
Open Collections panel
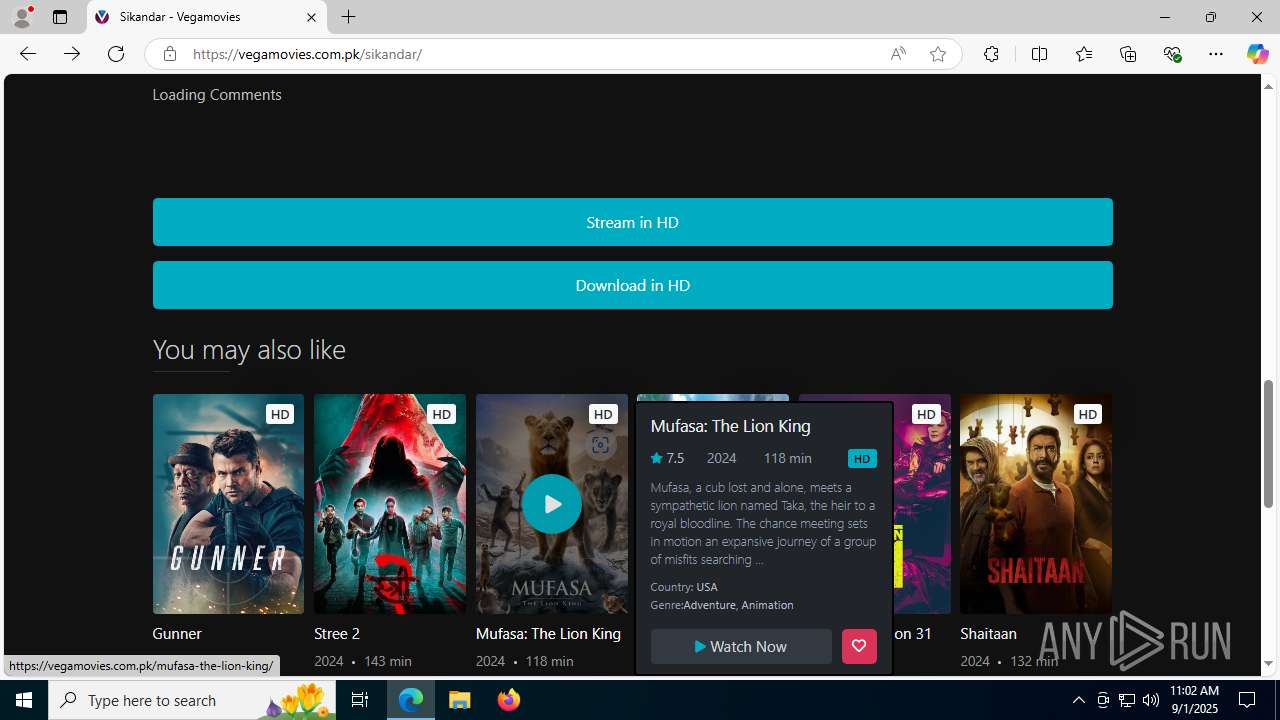click(1128, 54)
